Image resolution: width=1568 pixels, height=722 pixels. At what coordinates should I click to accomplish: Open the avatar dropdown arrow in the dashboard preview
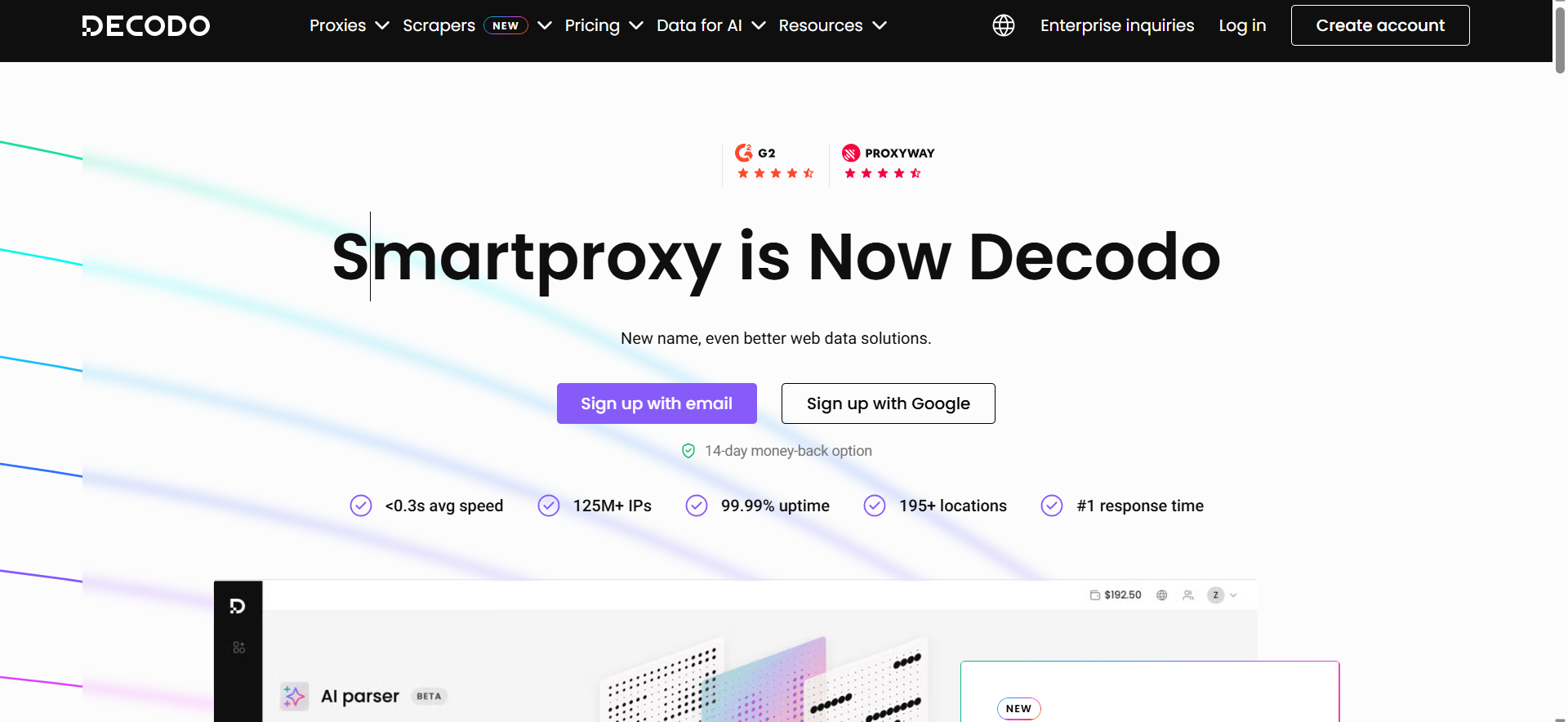coord(1233,595)
